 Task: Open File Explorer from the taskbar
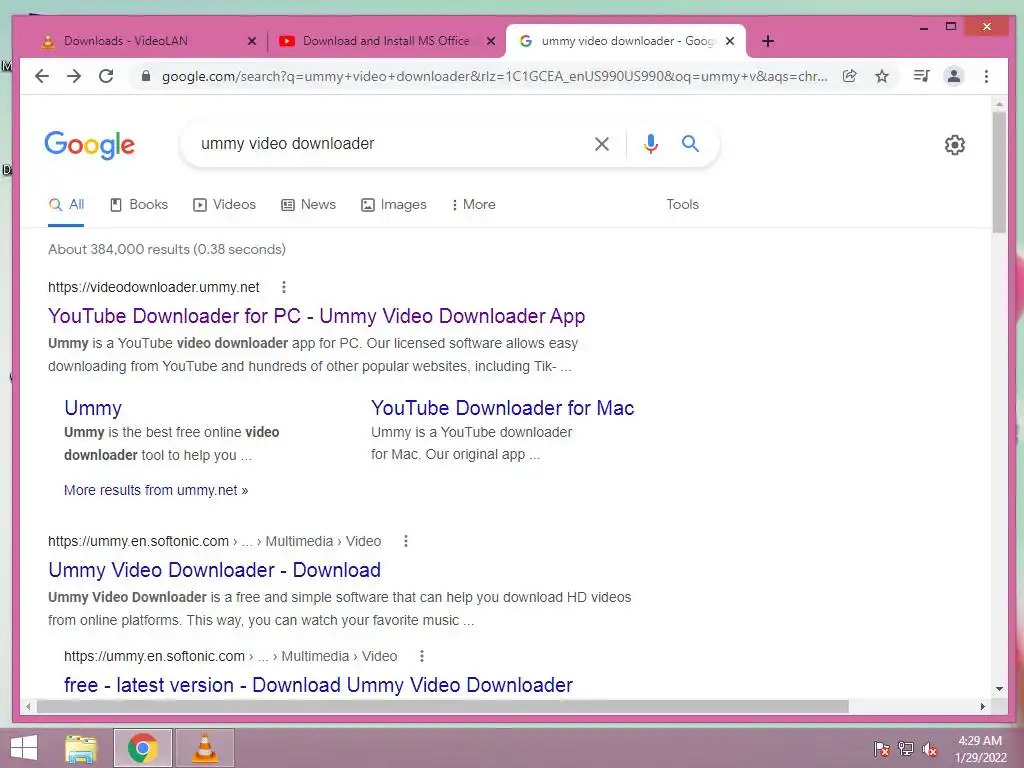click(80, 748)
